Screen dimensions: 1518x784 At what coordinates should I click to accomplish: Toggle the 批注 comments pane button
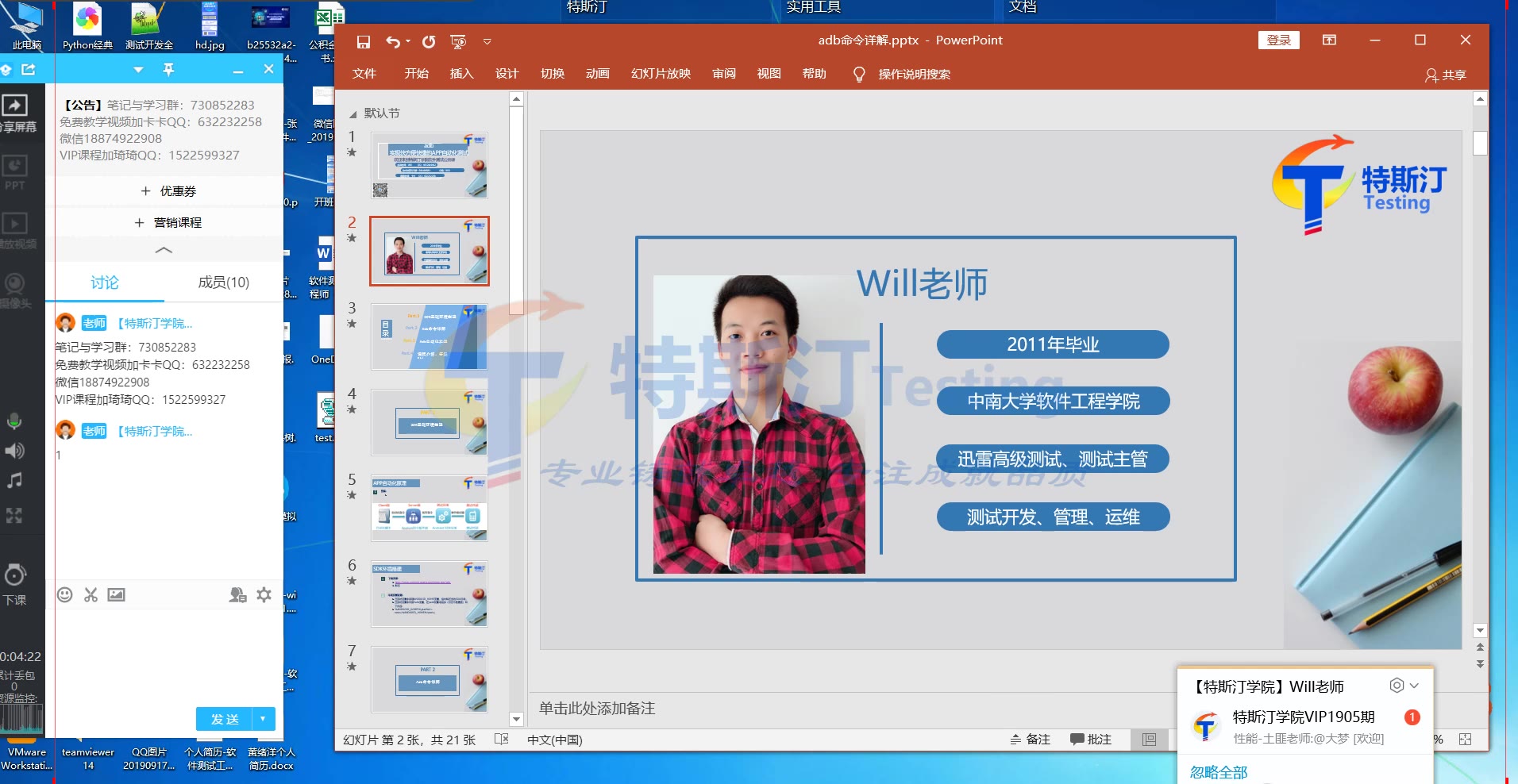(x=1091, y=740)
